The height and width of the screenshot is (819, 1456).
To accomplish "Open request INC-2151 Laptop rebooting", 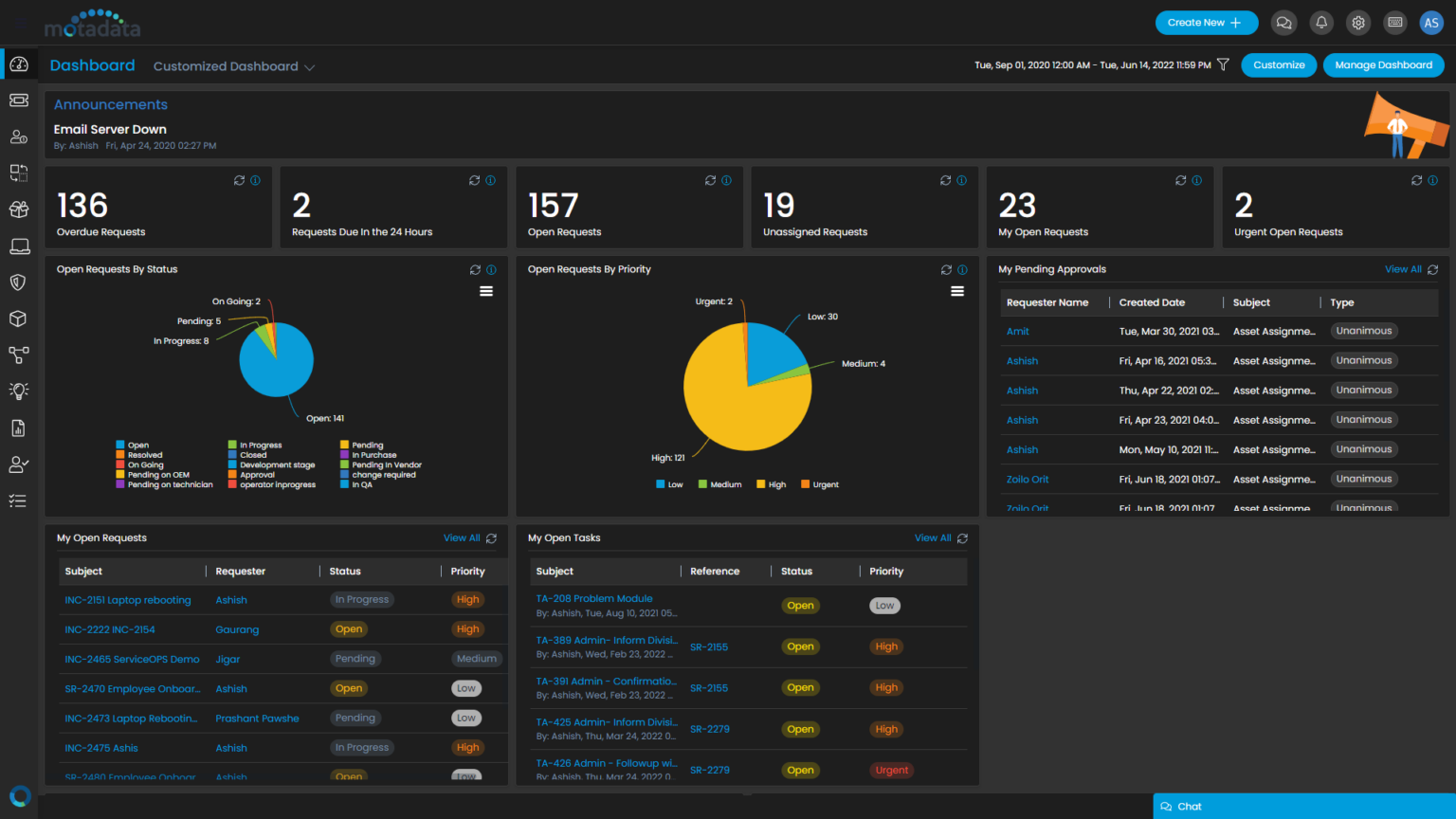I will click(x=130, y=599).
